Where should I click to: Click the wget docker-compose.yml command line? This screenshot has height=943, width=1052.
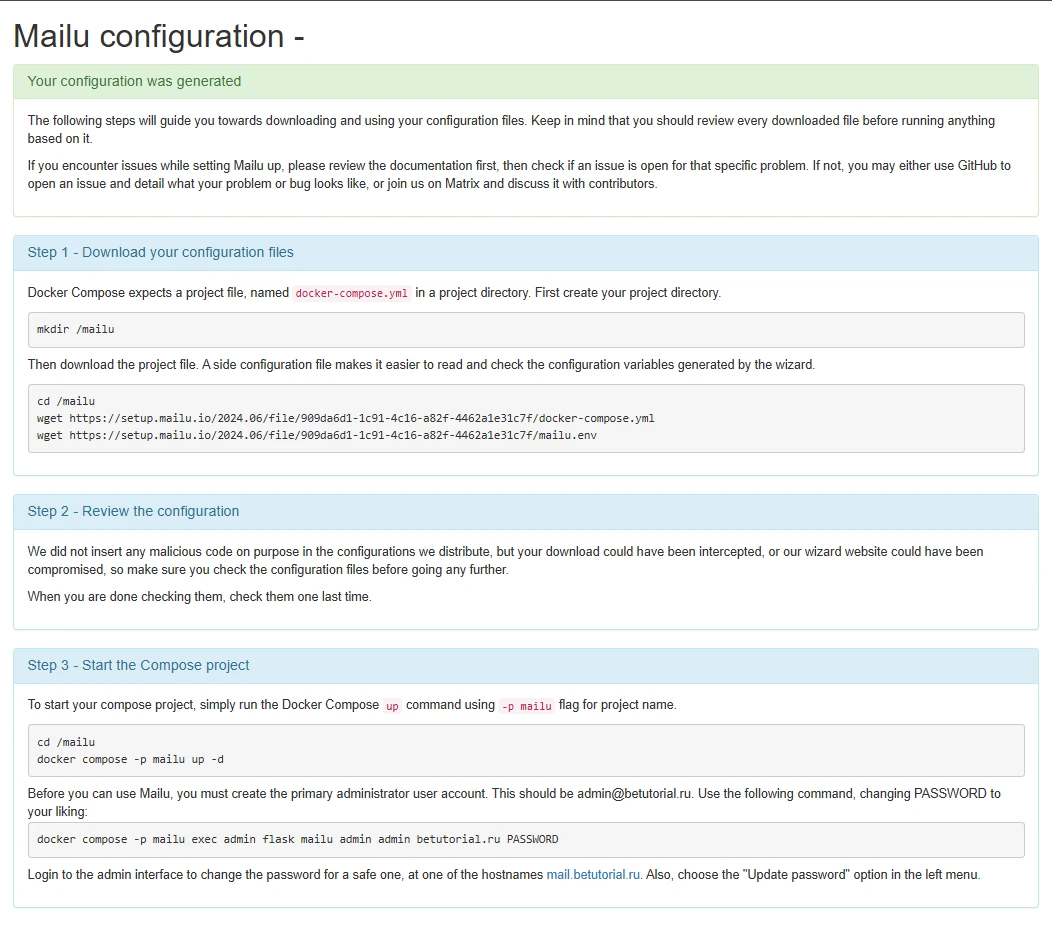click(346, 419)
